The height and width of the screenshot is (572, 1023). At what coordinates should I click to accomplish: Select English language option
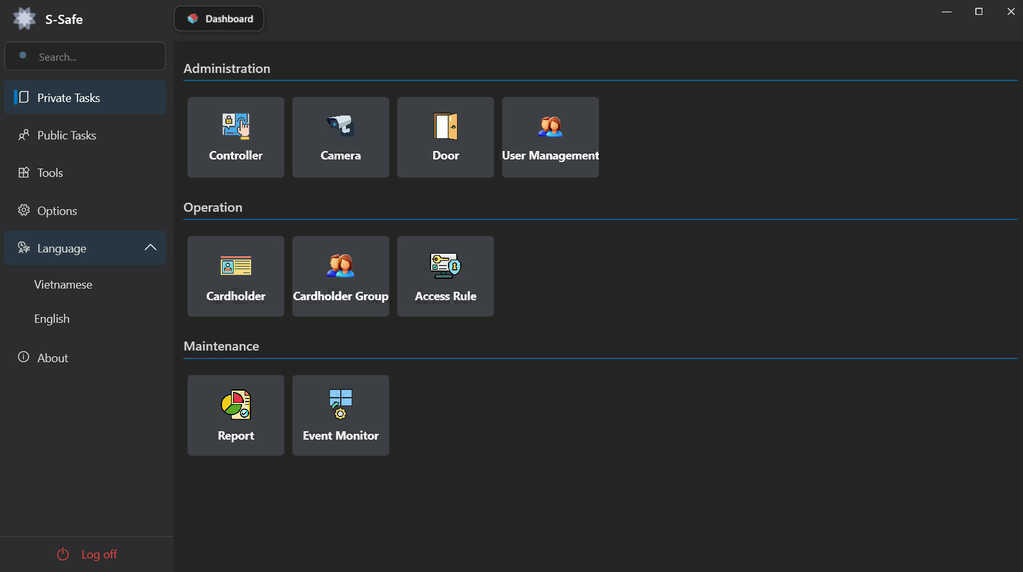point(52,319)
